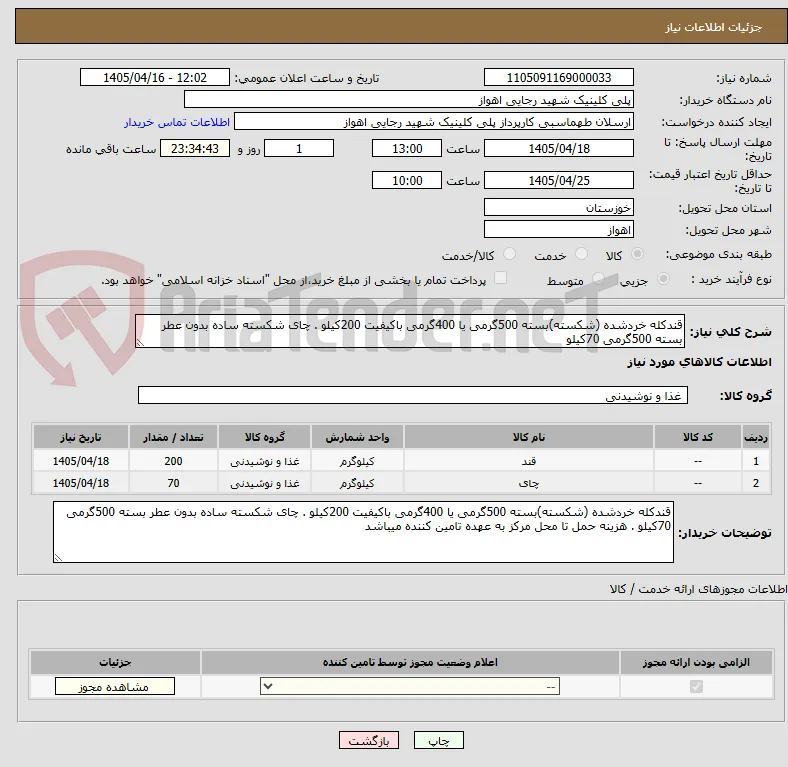788x767 pixels.
Task: Click the remaining time field 23:34:43
Action: click(195, 148)
